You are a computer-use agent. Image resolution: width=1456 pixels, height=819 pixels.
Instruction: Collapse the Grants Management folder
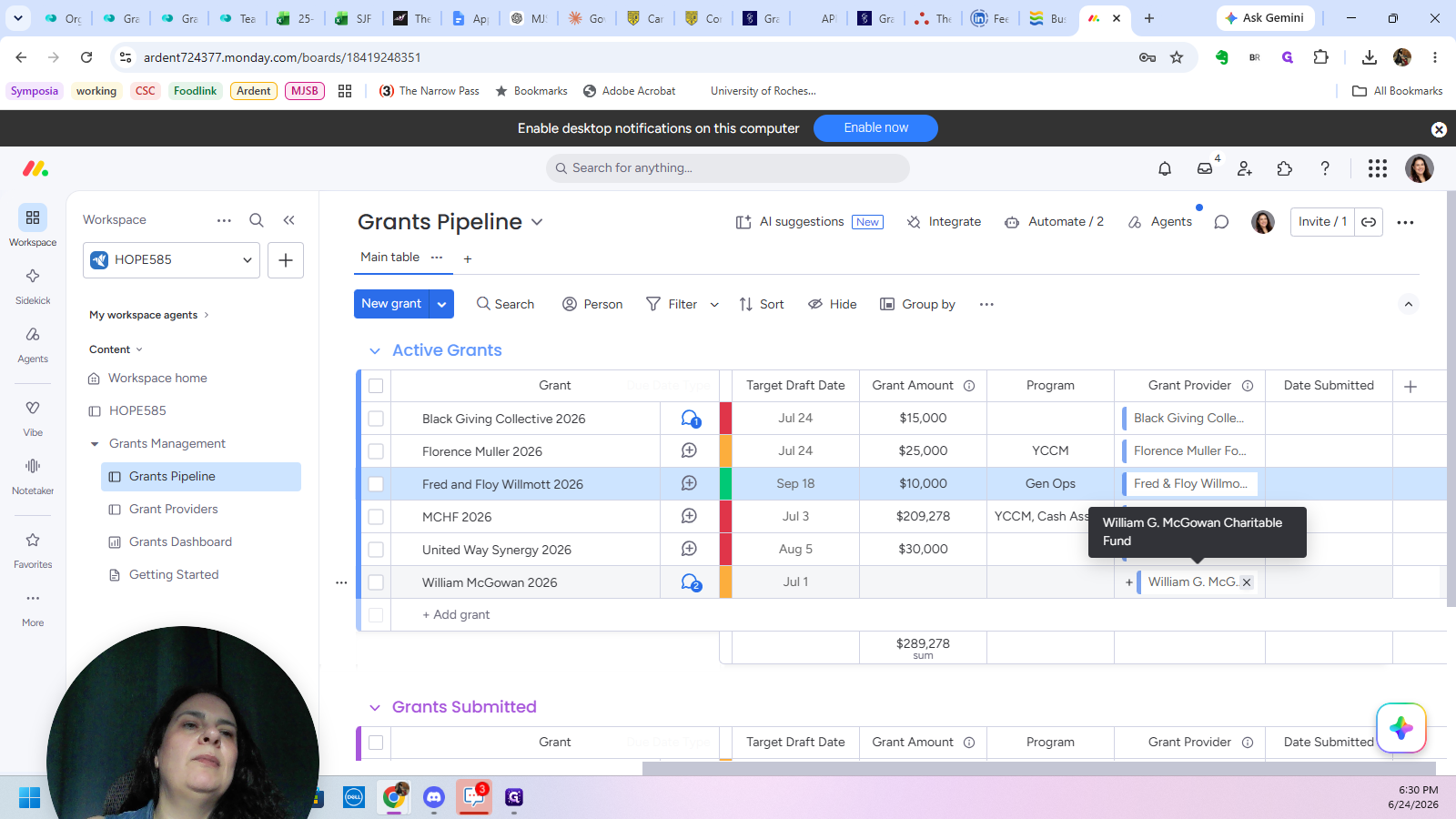click(95, 444)
